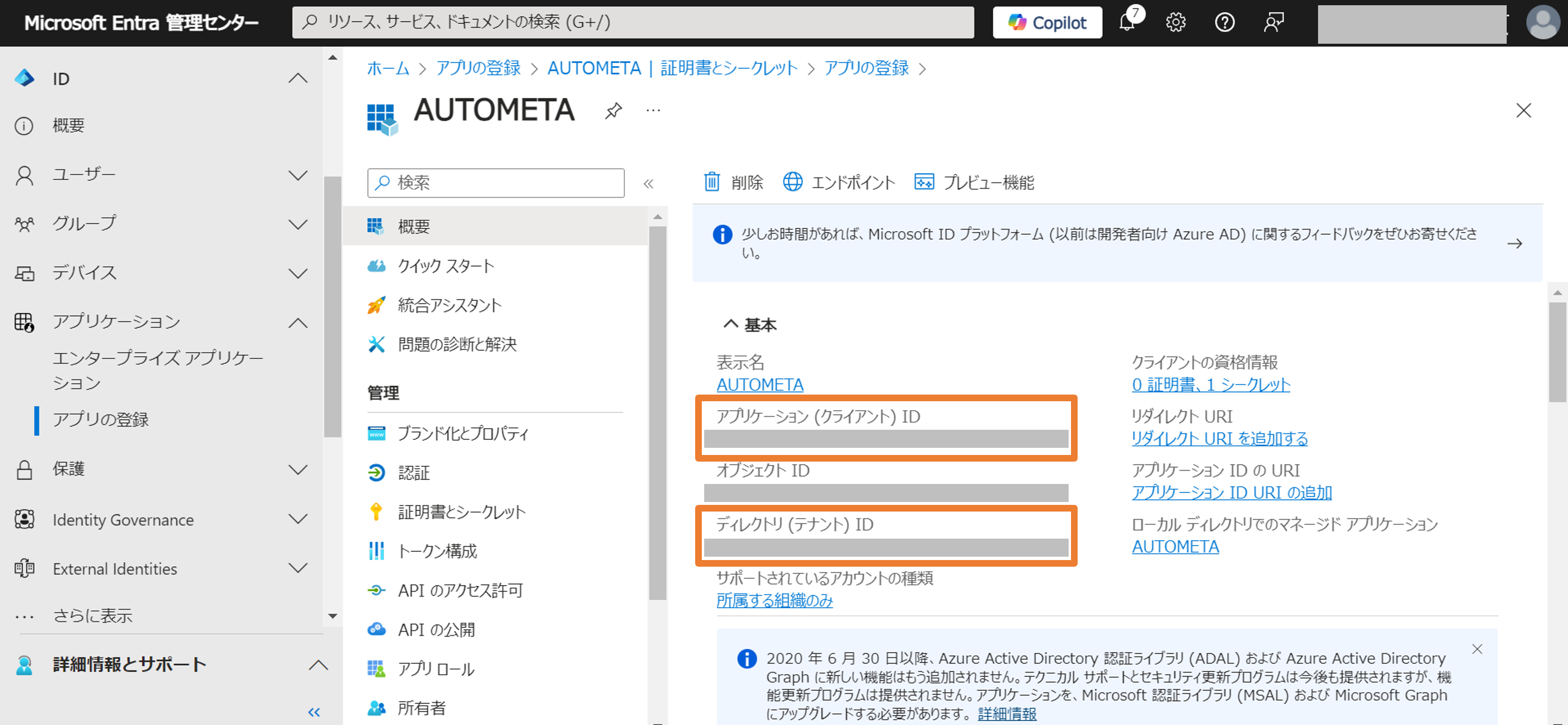Collapse left sidebar with double chevron

[314, 712]
